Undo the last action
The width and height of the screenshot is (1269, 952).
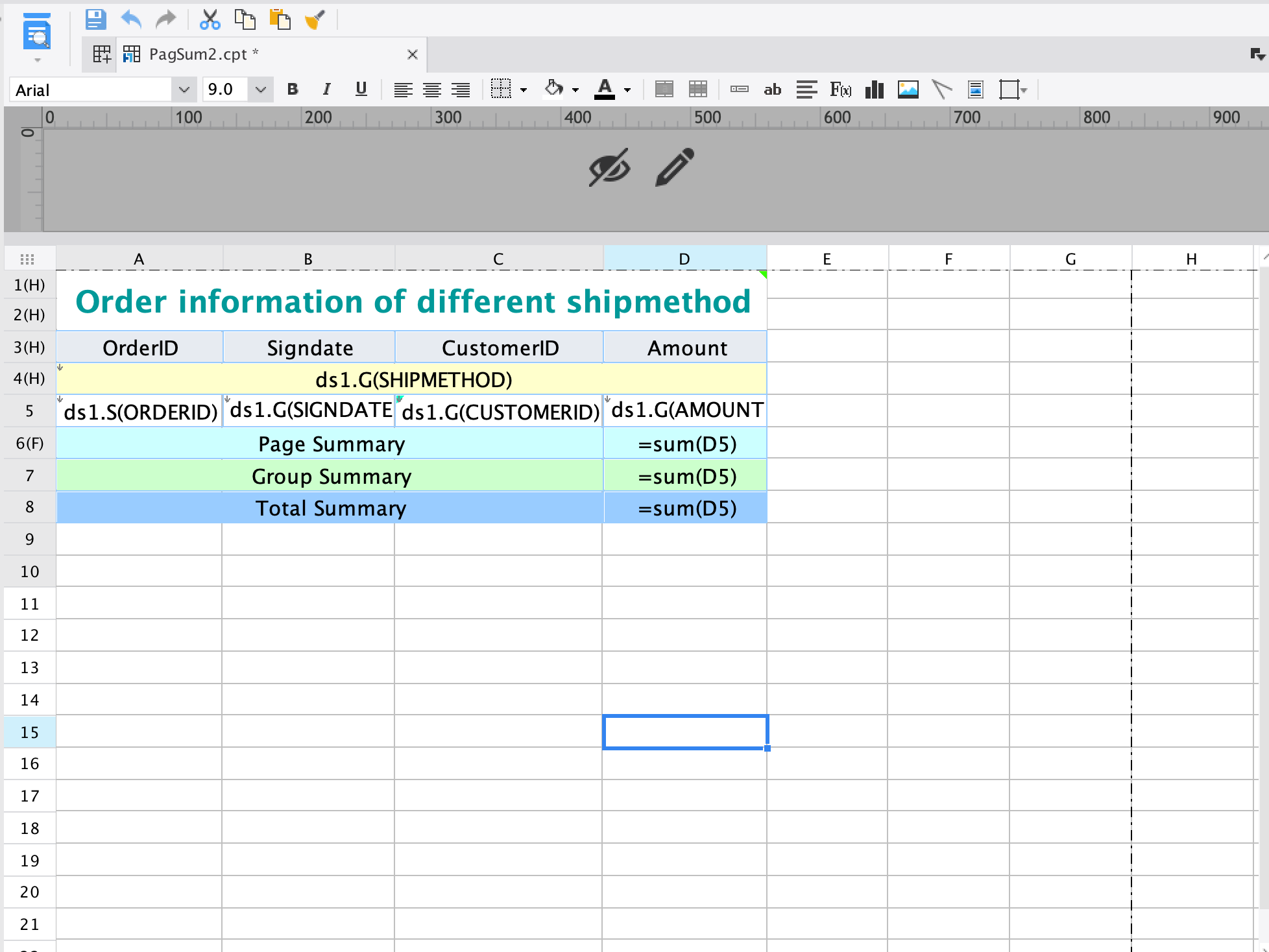pos(131,19)
